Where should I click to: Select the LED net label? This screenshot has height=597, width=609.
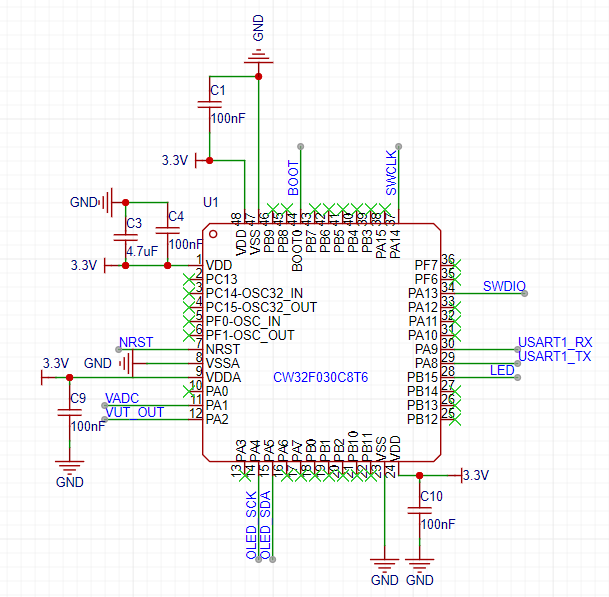(502, 370)
